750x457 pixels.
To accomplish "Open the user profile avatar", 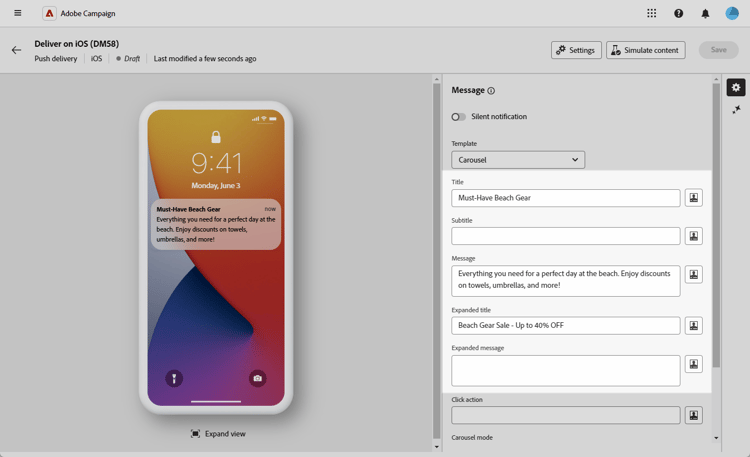I will [x=732, y=13].
